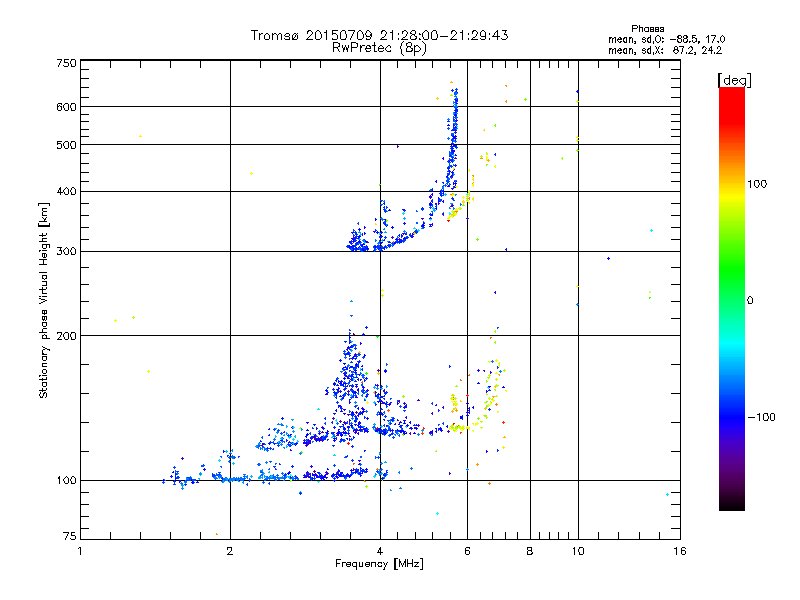Click the phase color bar gradient

tap(732, 298)
